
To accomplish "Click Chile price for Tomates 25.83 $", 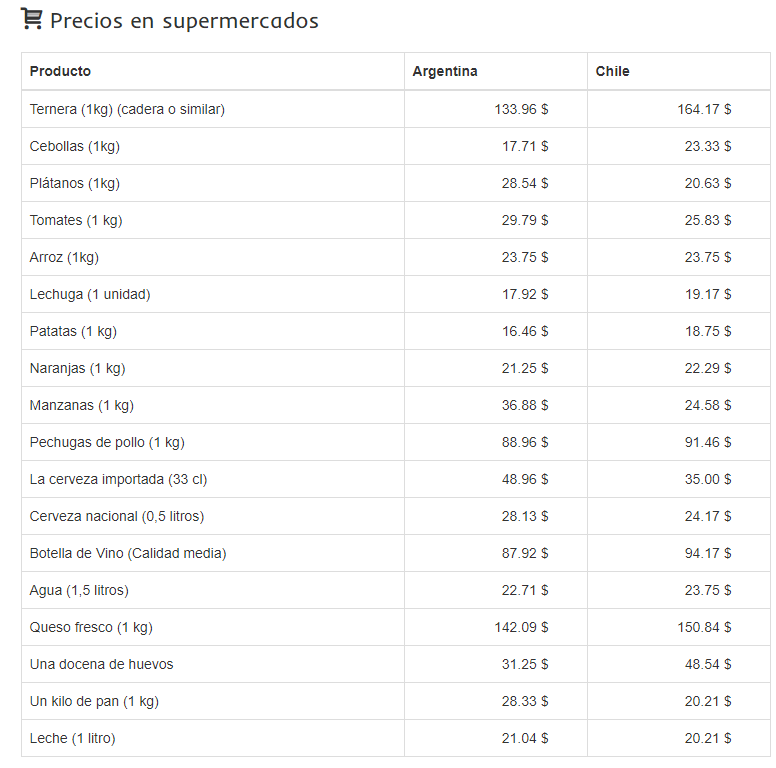I will (x=707, y=220).
